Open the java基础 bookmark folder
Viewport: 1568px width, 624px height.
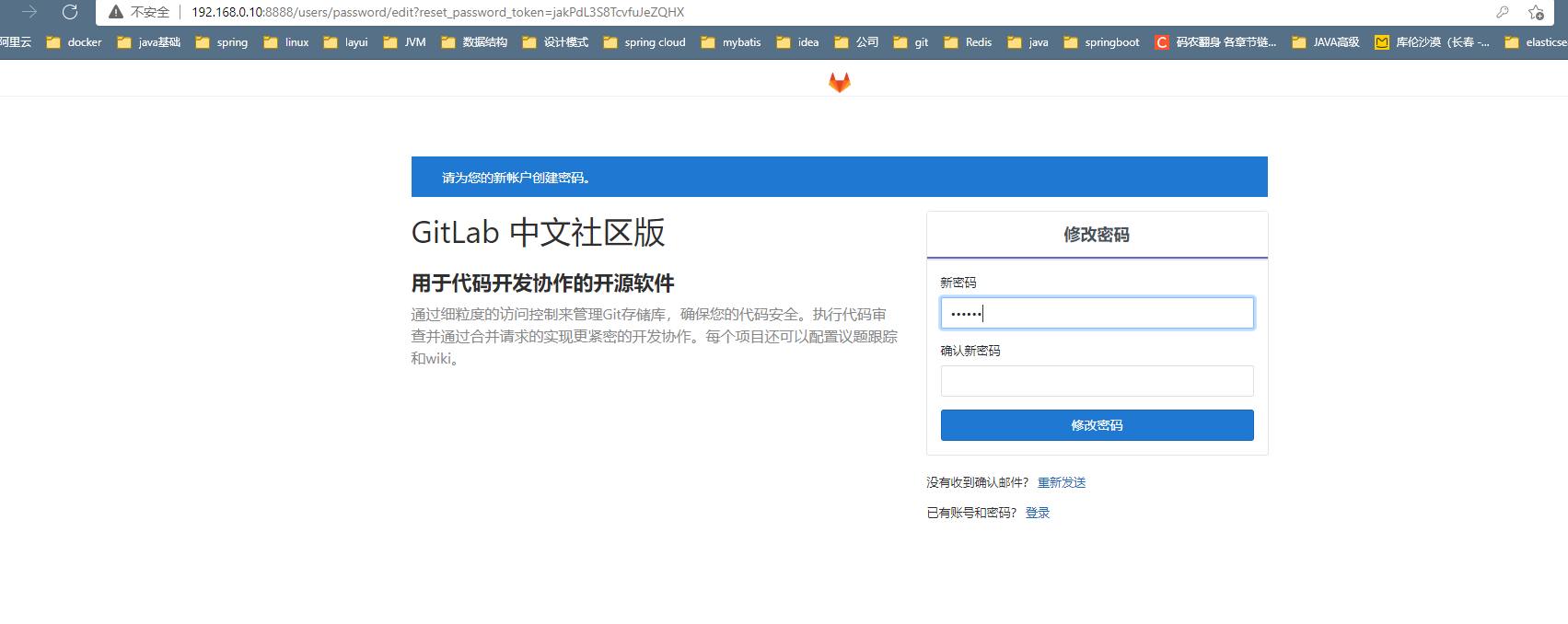pos(149,42)
